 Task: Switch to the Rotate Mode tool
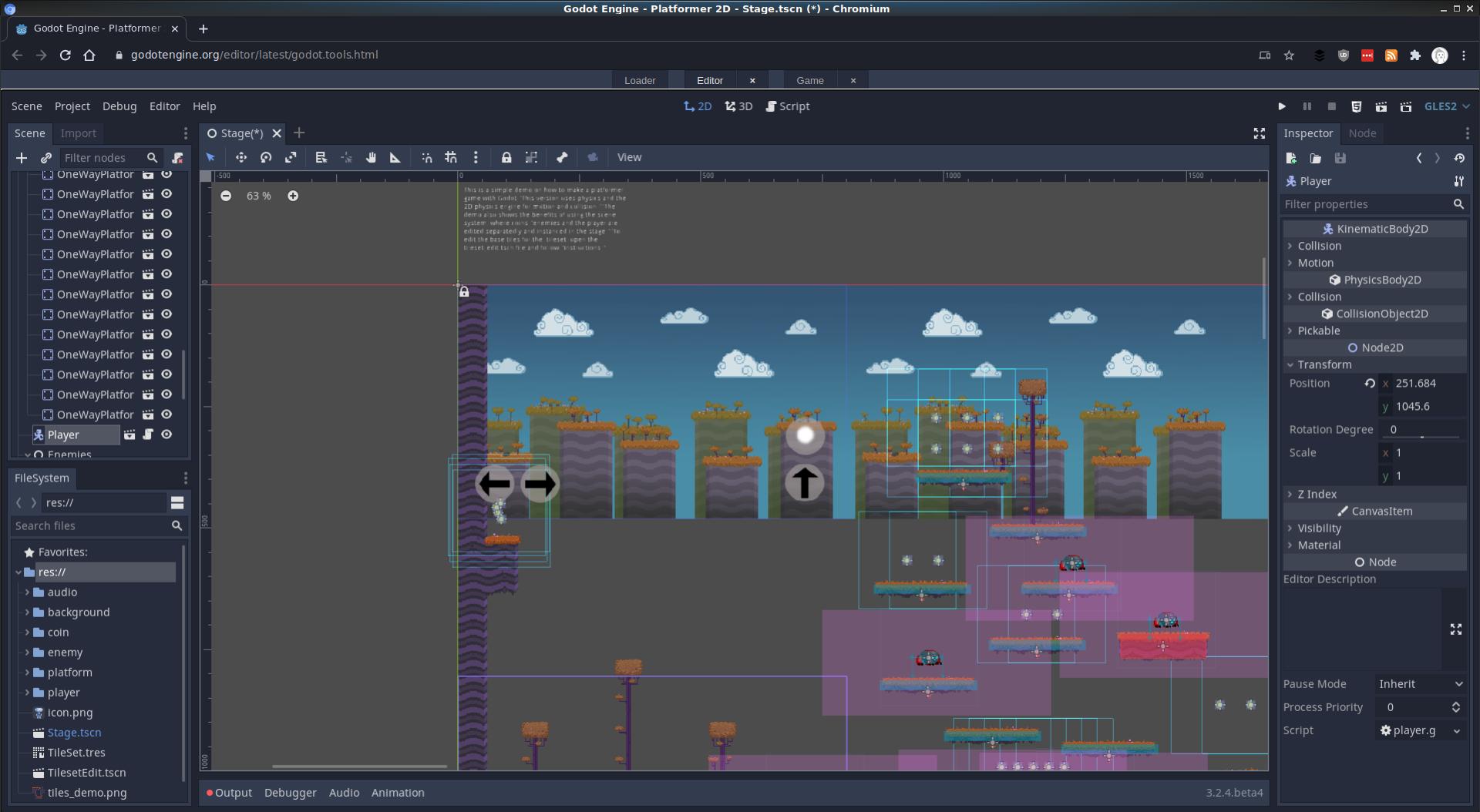coord(266,157)
